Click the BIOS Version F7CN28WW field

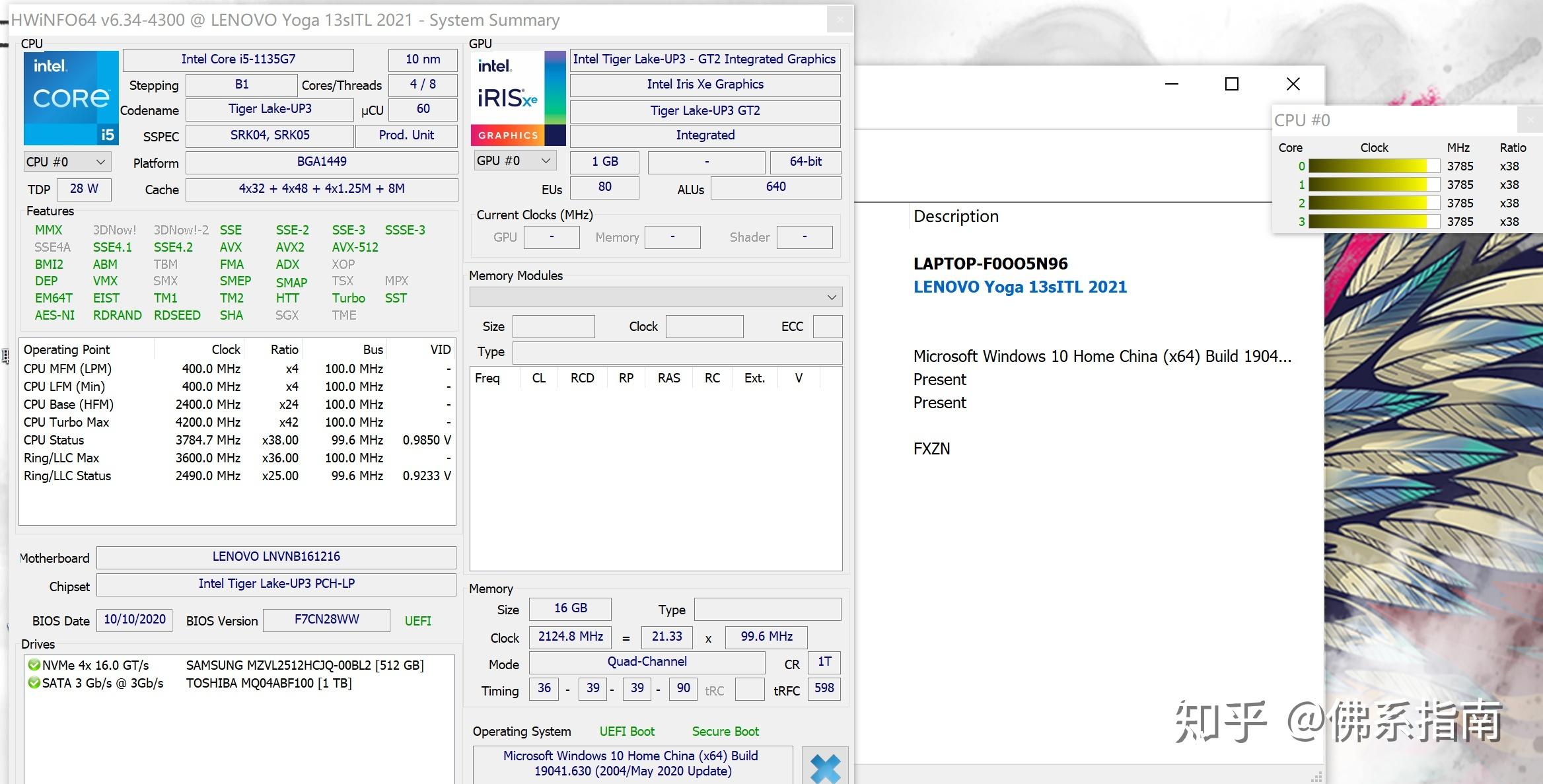[x=326, y=620]
